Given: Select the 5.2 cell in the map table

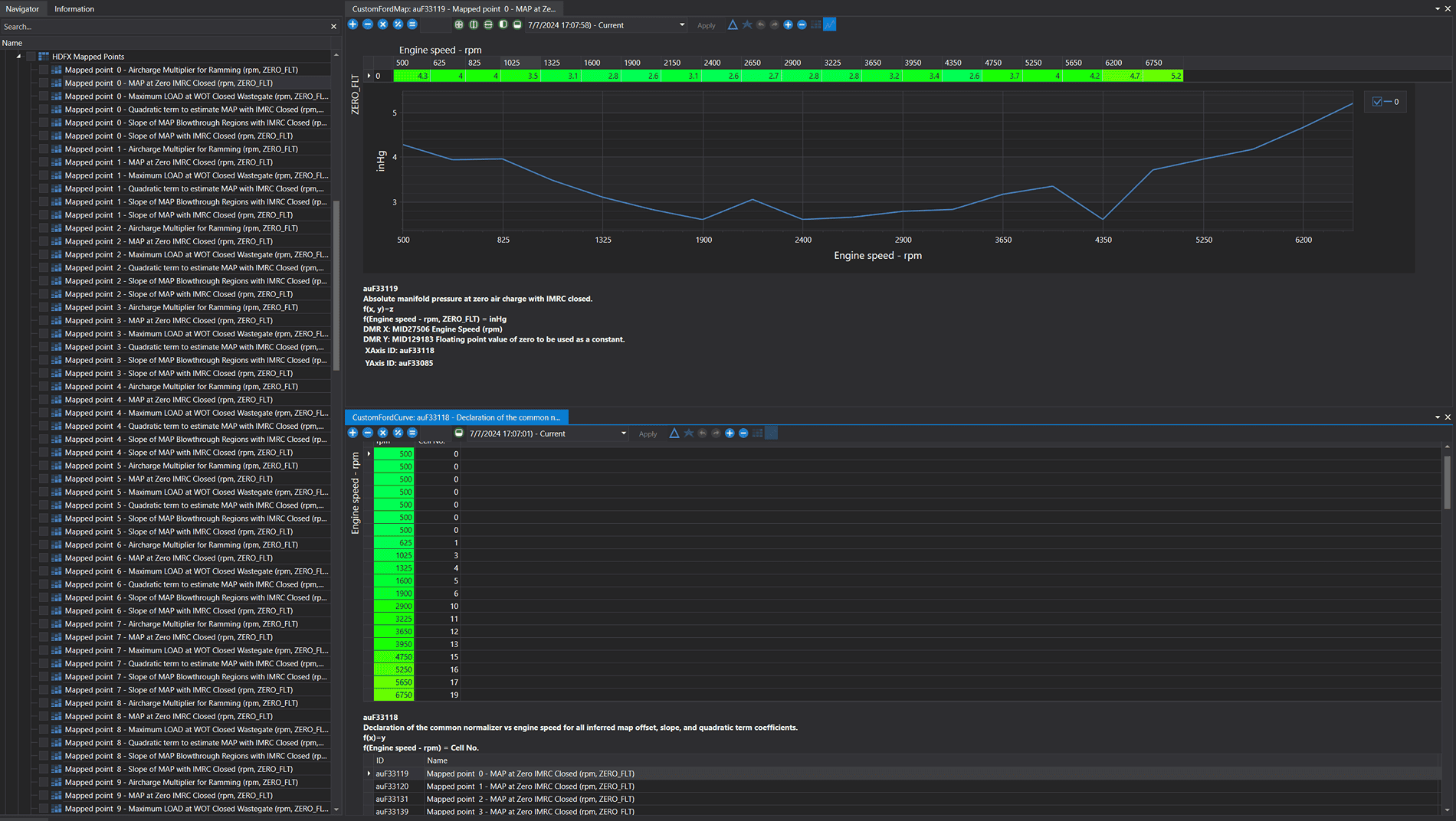Looking at the screenshot, I should coord(1163,76).
